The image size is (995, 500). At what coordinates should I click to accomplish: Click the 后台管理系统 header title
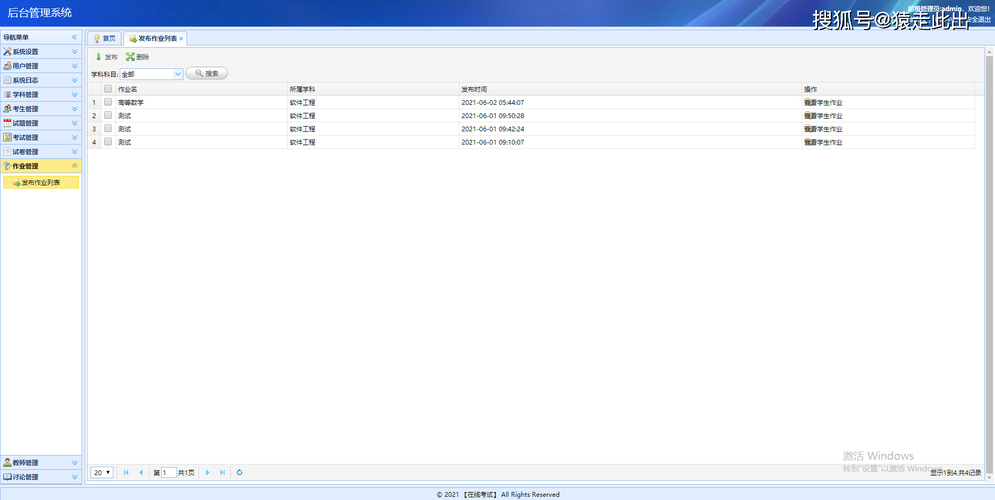pyautogui.click(x=40, y=13)
